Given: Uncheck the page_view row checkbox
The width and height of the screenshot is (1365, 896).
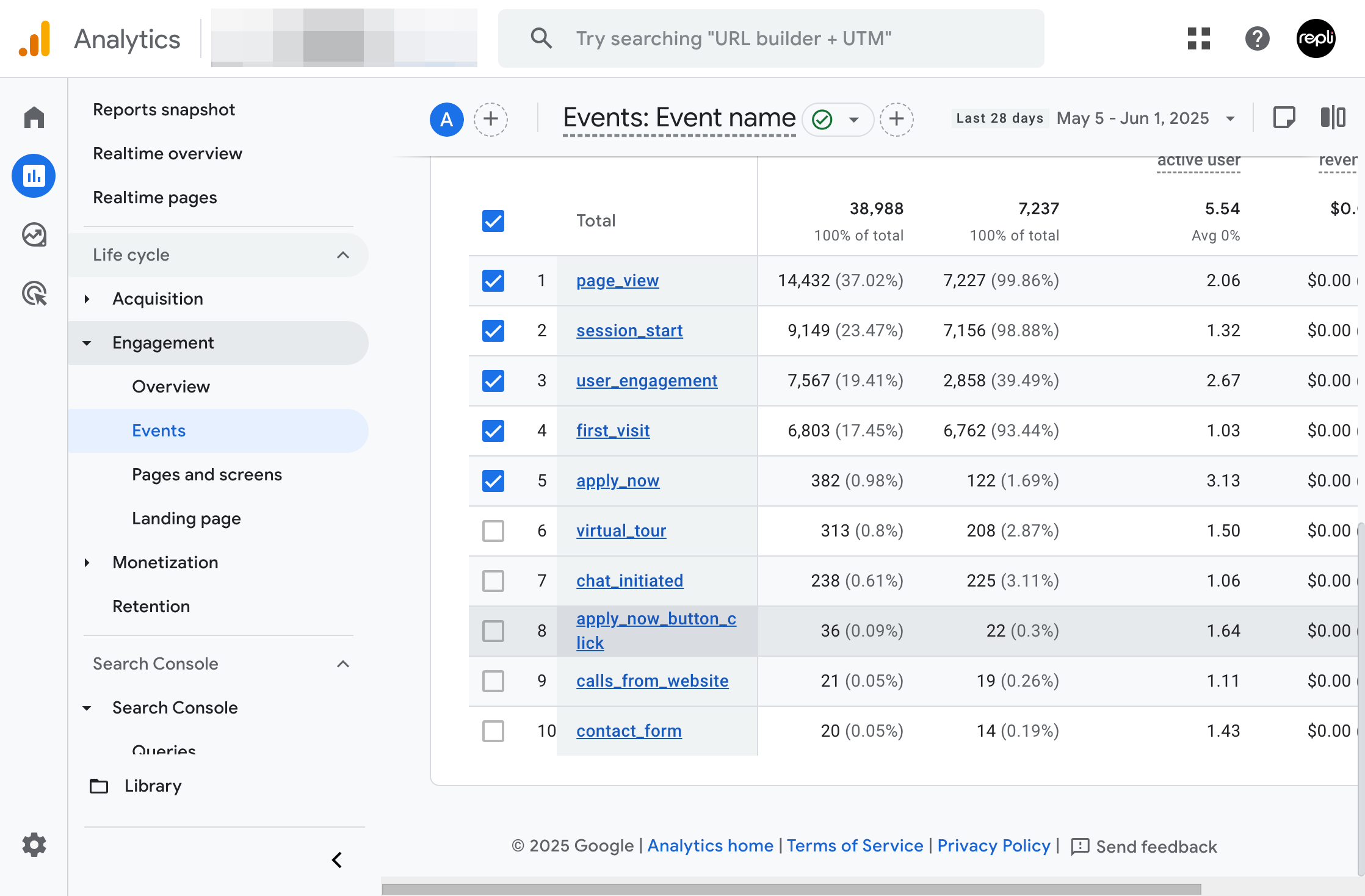Looking at the screenshot, I should 493,281.
